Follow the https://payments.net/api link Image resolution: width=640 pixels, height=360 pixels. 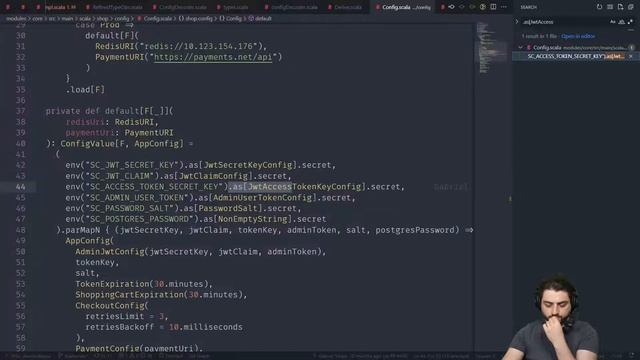(x=213, y=57)
